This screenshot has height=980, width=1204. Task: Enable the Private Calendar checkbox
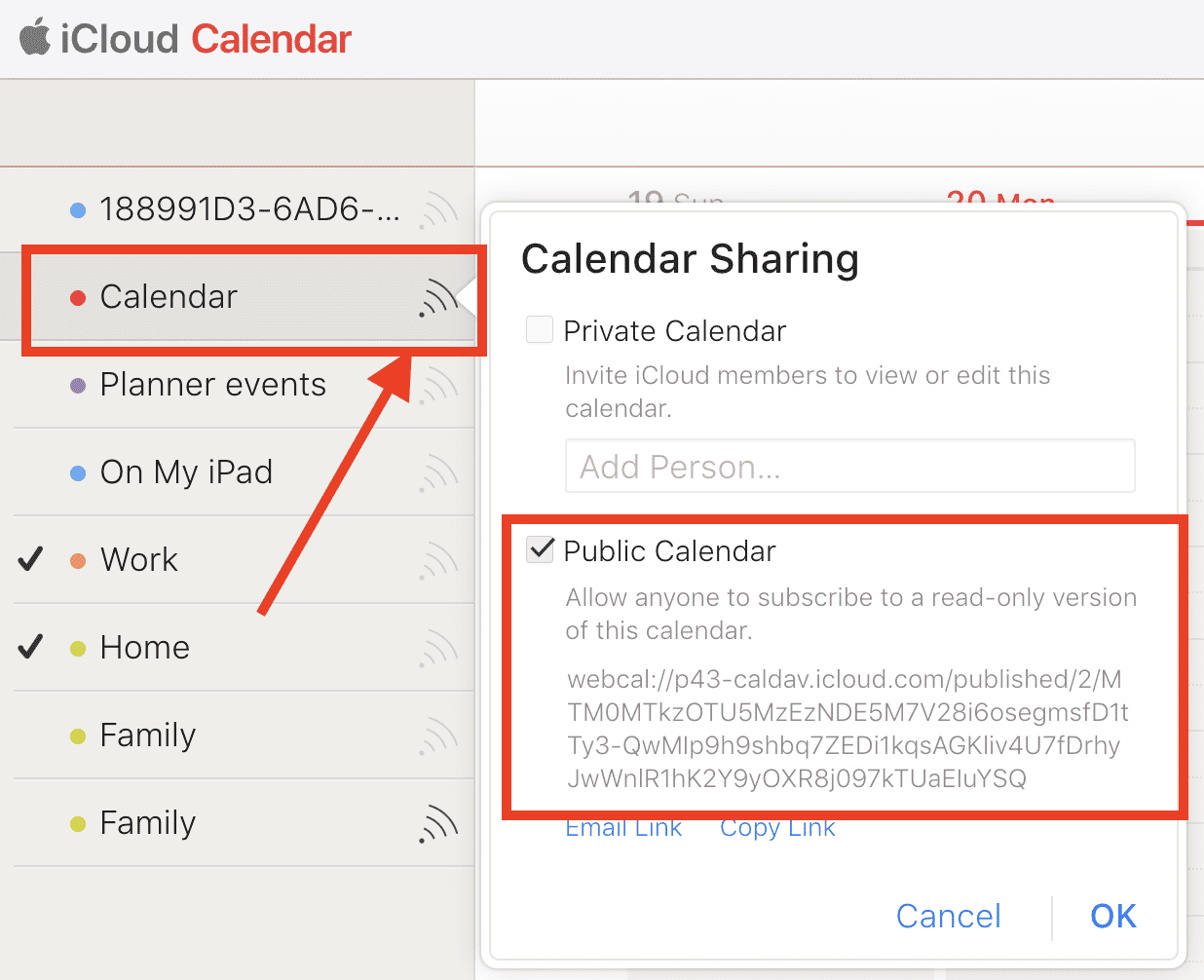(540, 330)
